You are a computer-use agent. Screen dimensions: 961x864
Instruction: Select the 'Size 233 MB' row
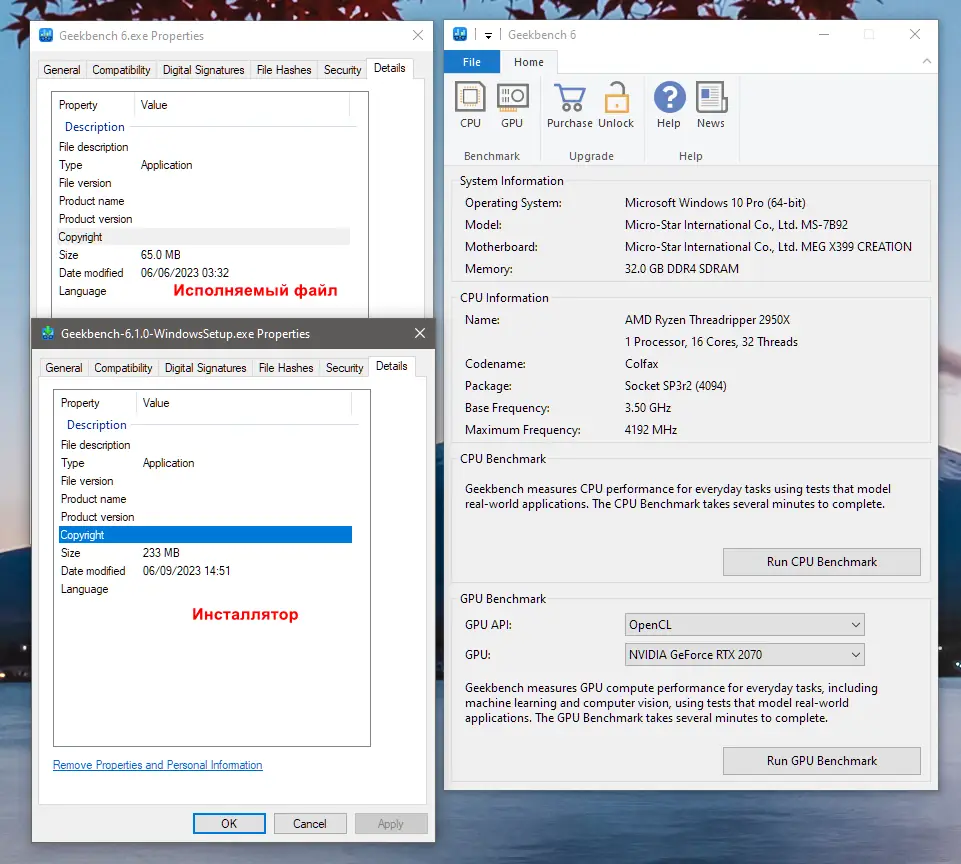coord(205,553)
